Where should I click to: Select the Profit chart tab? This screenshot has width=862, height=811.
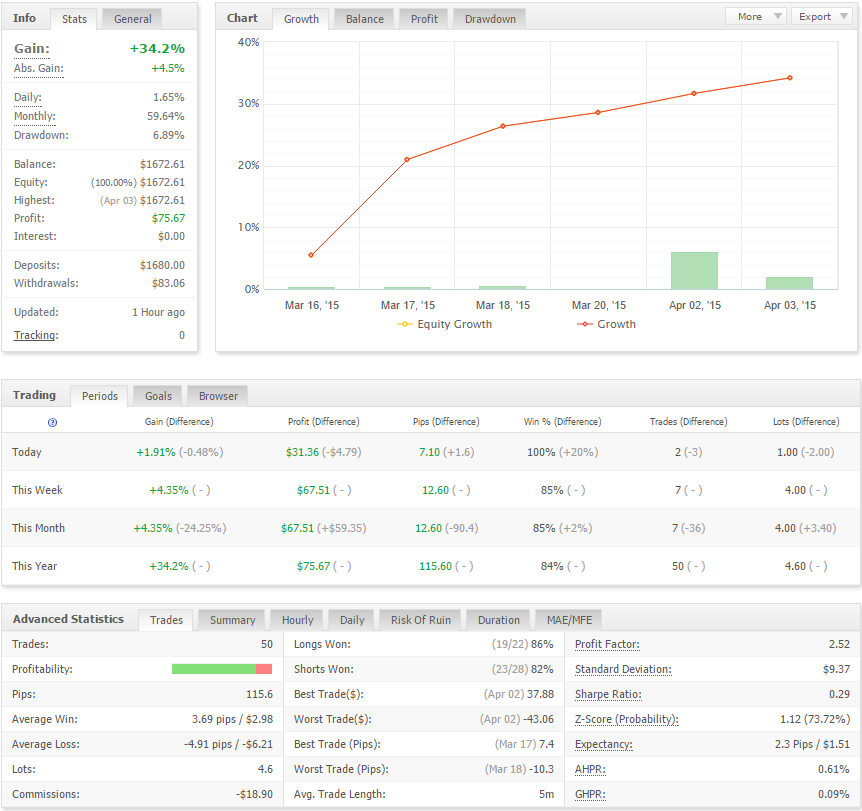(424, 19)
